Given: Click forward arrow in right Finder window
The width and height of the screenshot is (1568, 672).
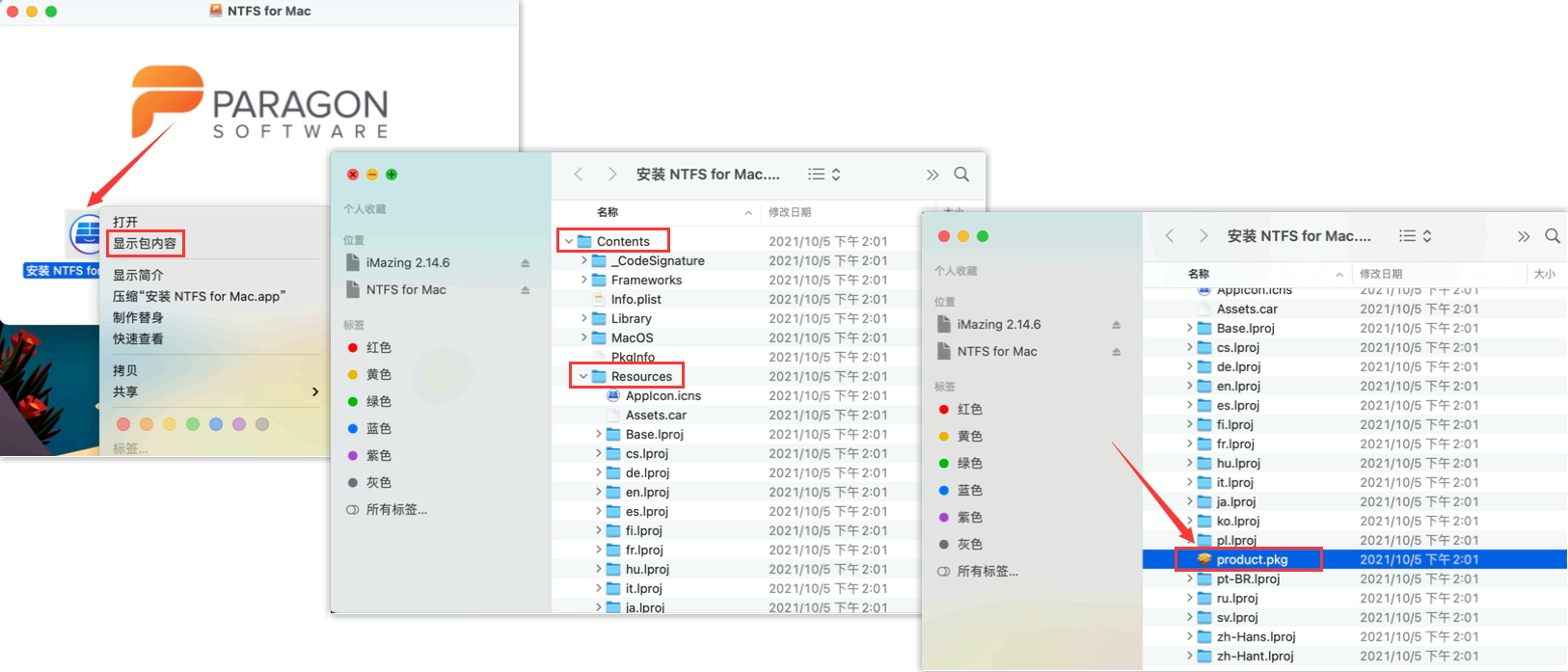Looking at the screenshot, I should 1203,236.
